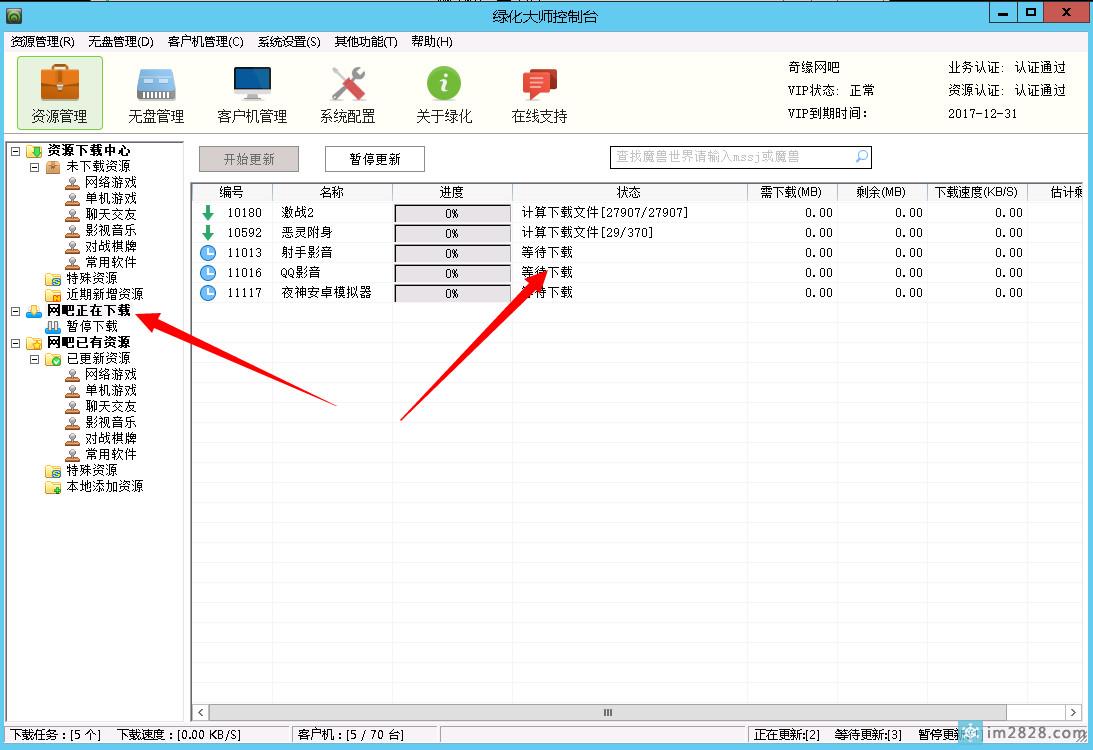Collapse the 未下载资源 tree branch
Image resolution: width=1093 pixels, height=750 pixels.
(34, 167)
